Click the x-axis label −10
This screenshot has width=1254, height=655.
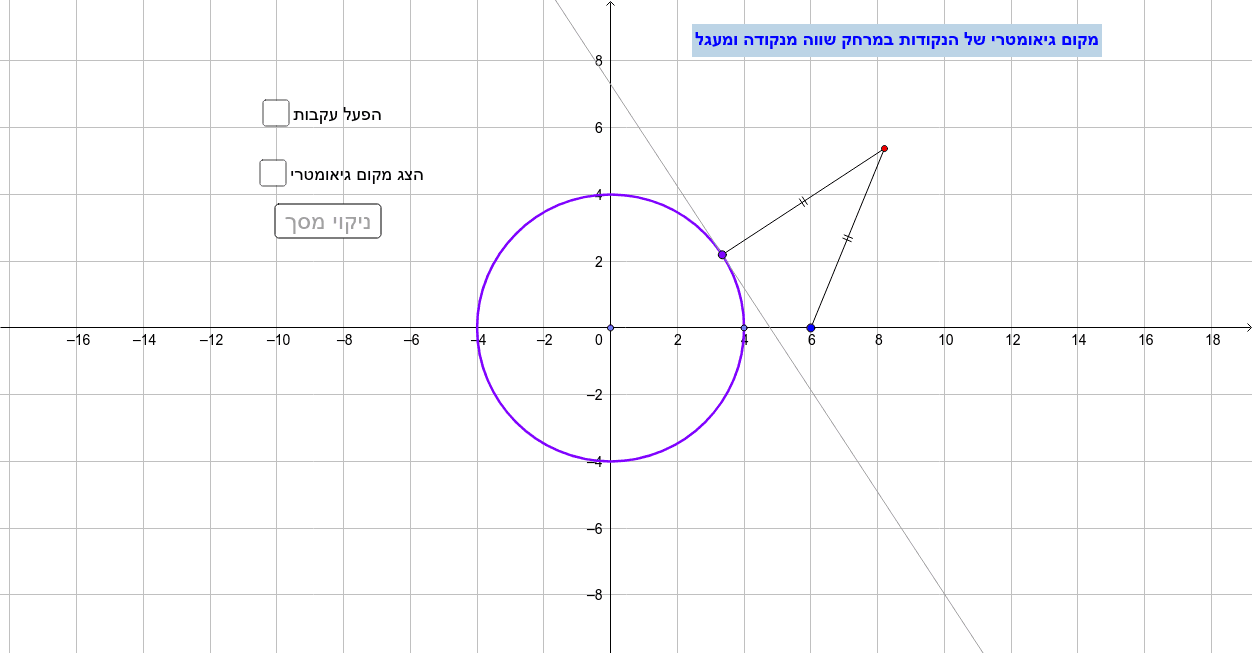tap(278, 340)
